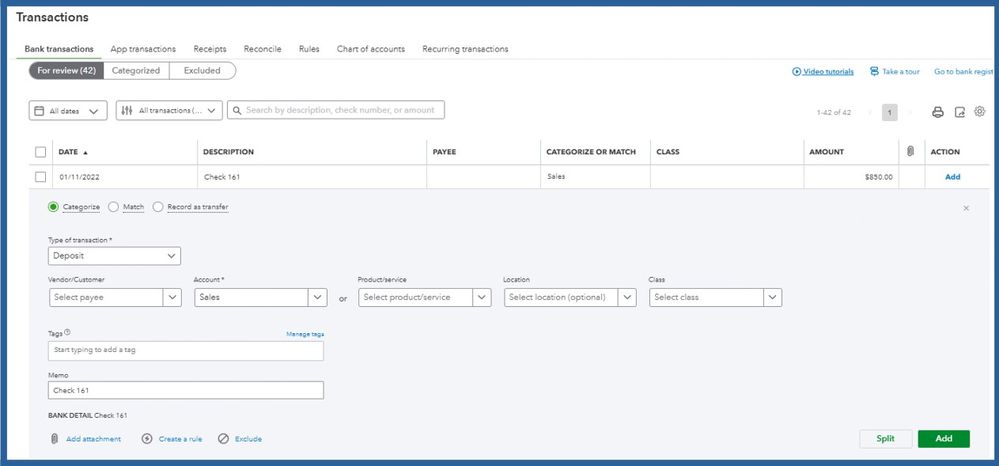Click the Add attachment link
This screenshot has width=999, height=466.
(94, 439)
